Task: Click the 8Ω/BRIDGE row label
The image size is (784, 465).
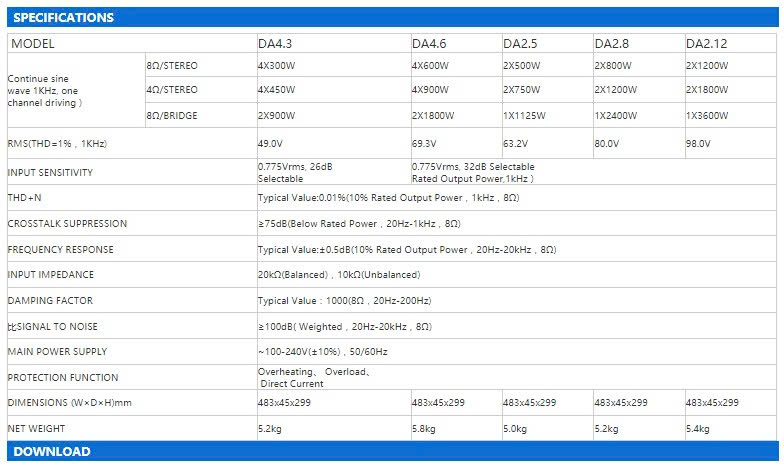Action: click(174, 116)
